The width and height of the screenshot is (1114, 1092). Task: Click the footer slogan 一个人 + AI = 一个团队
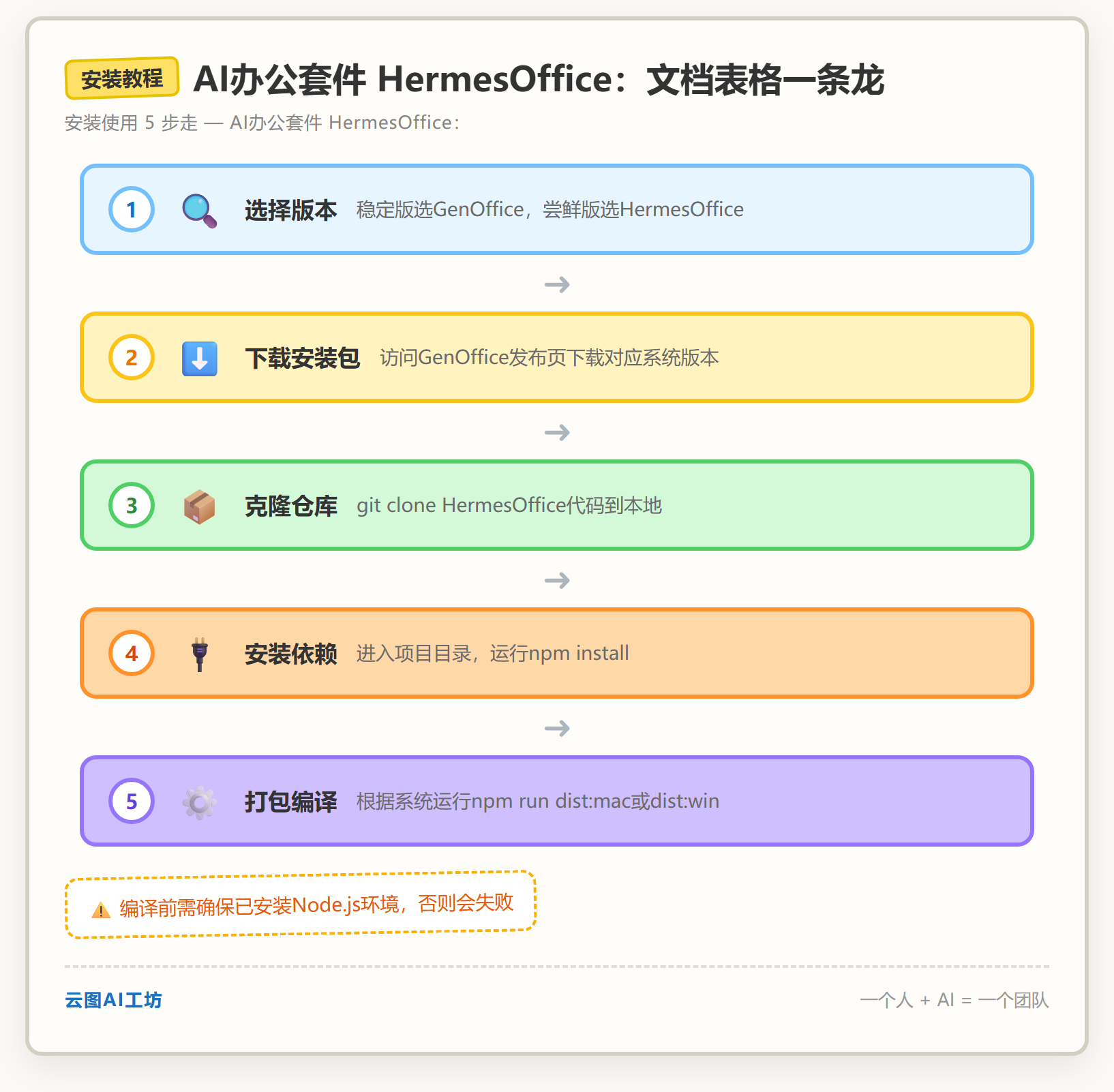point(954,1000)
